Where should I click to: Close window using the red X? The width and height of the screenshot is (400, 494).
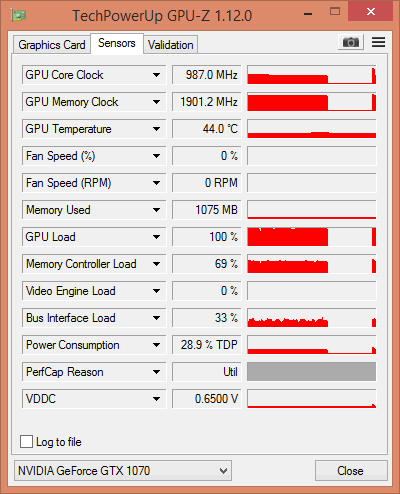[x=370, y=11]
